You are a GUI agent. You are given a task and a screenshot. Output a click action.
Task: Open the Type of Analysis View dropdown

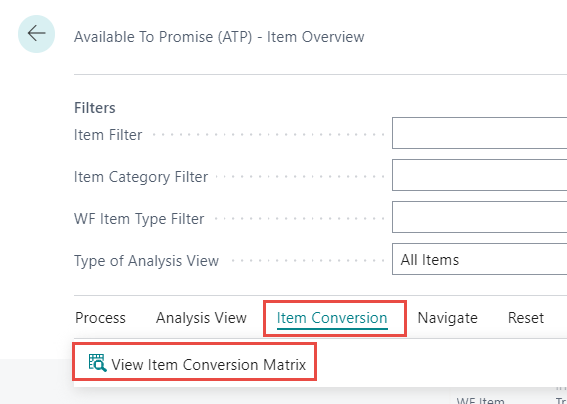pos(479,259)
